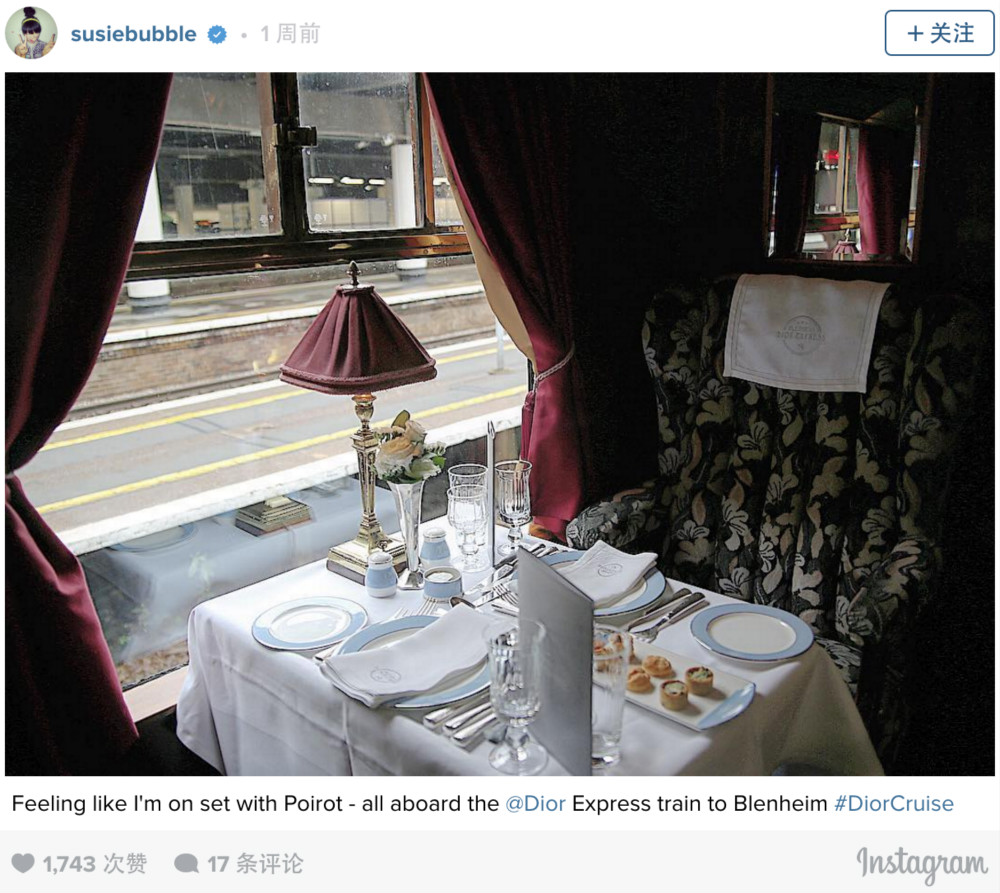Click the white headrest cover on the armchair
This screenshot has width=1000, height=893.
[804, 333]
